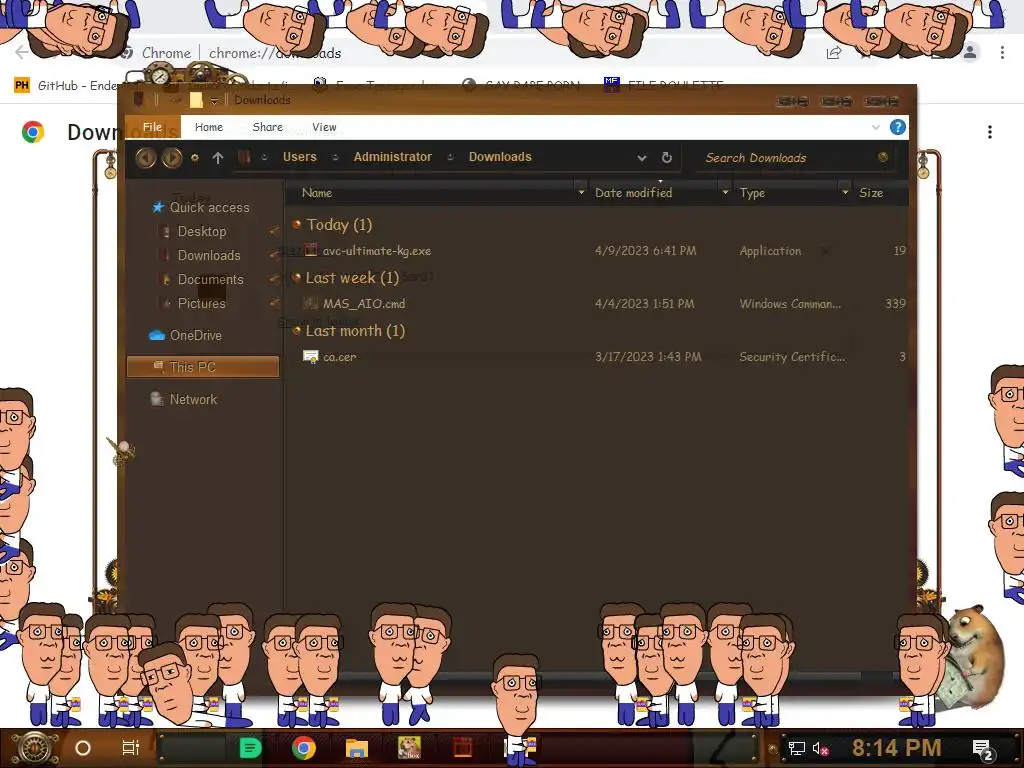Go forward using Explorer's forward arrow
Viewport: 1024px width, 768px height.
pyautogui.click(x=172, y=157)
